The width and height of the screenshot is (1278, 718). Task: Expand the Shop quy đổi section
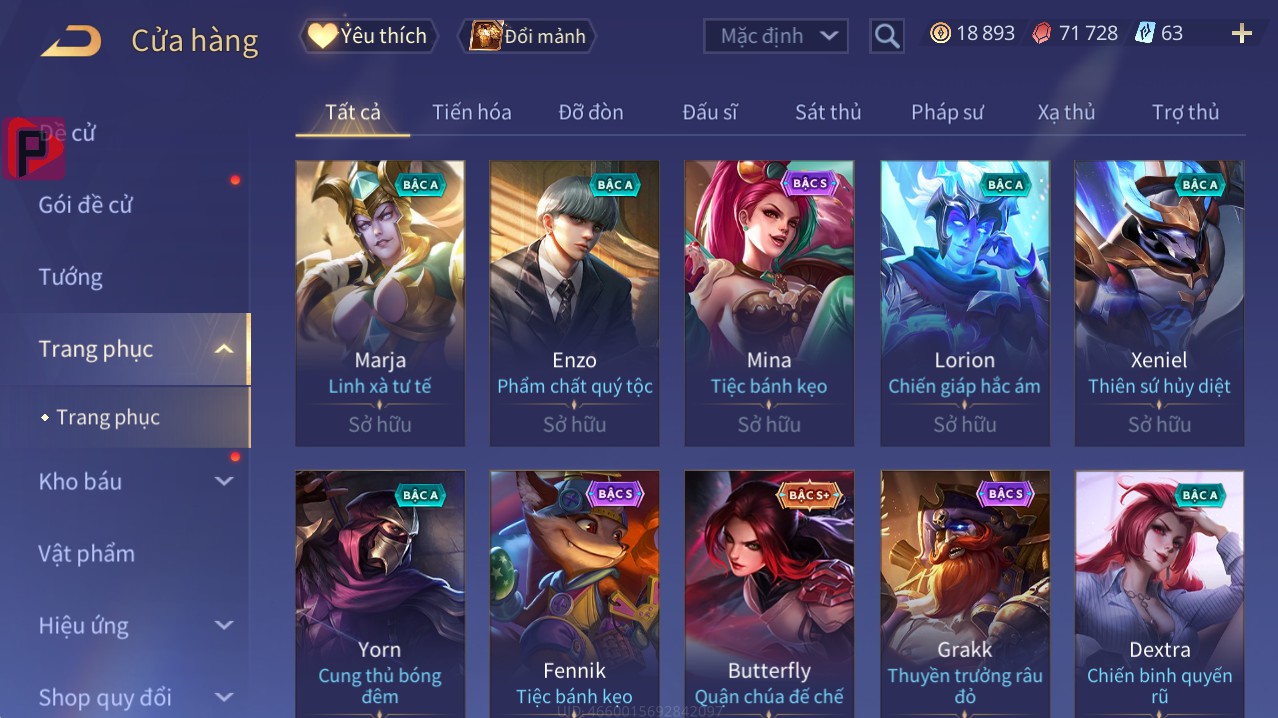pyautogui.click(x=224, y=697)
